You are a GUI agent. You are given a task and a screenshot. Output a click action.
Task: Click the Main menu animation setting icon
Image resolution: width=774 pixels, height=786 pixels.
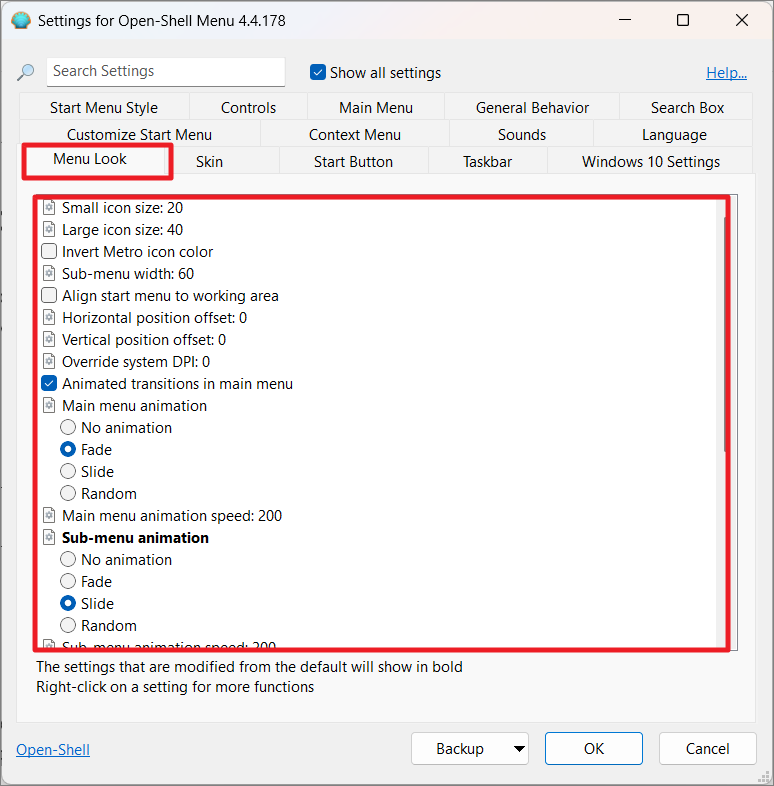click(49, 405)
